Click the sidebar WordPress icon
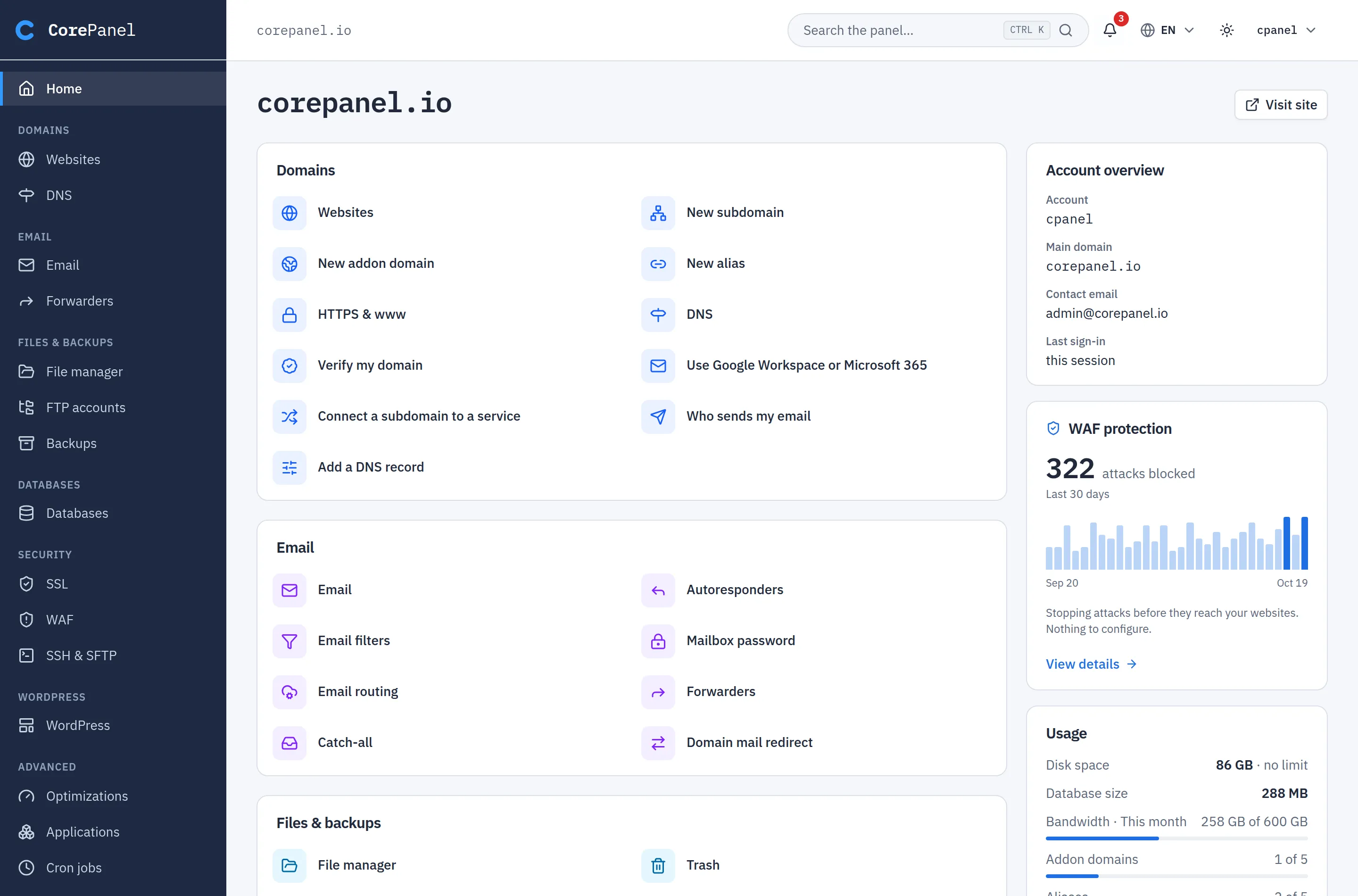This screenshot has height=896, width=1358. (x=26, y=725)
